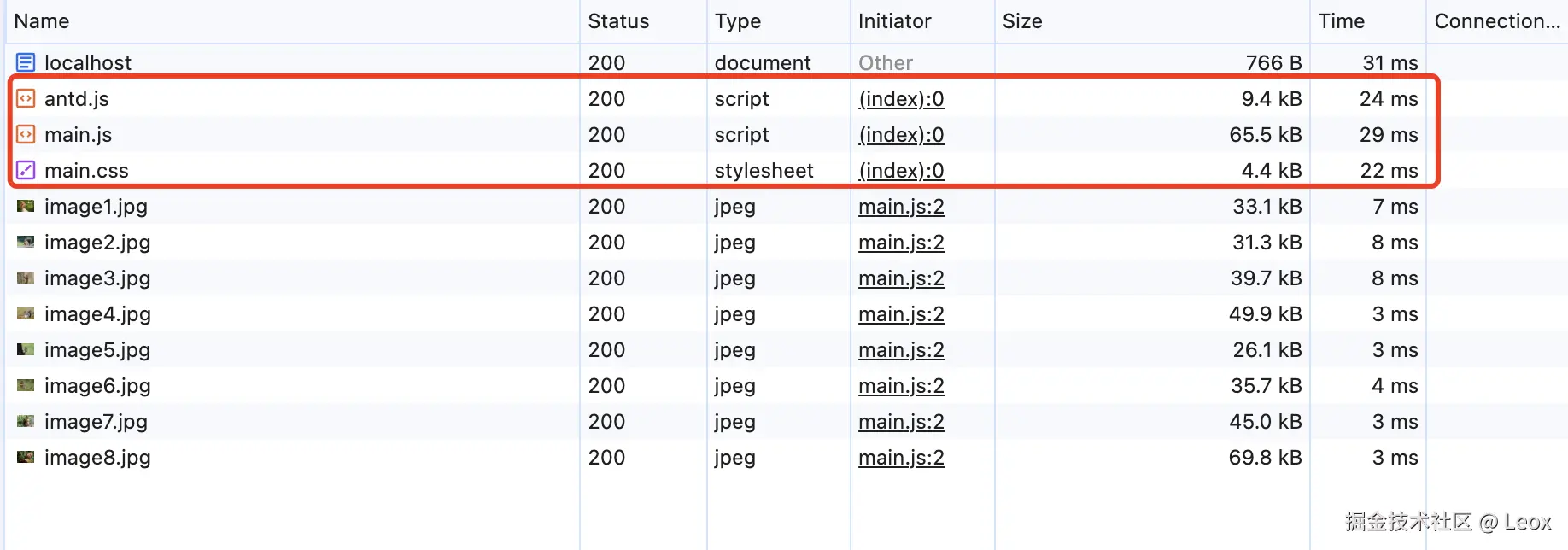
Task: Click the image1.jpg thumbnail icon
Action: pos(26,206)
